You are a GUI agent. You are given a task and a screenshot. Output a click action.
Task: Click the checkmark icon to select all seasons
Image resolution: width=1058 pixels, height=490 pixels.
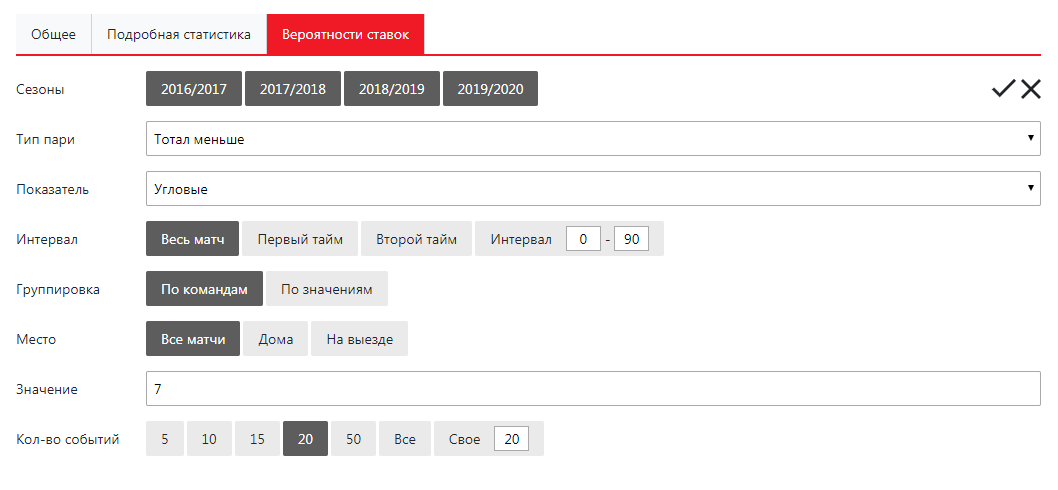pos(1003,89)
